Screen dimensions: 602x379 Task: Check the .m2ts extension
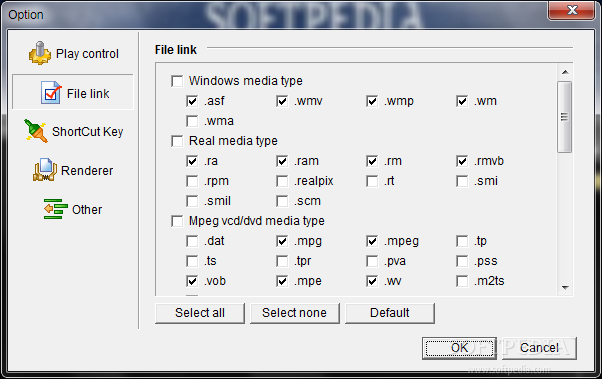(462, 281)
